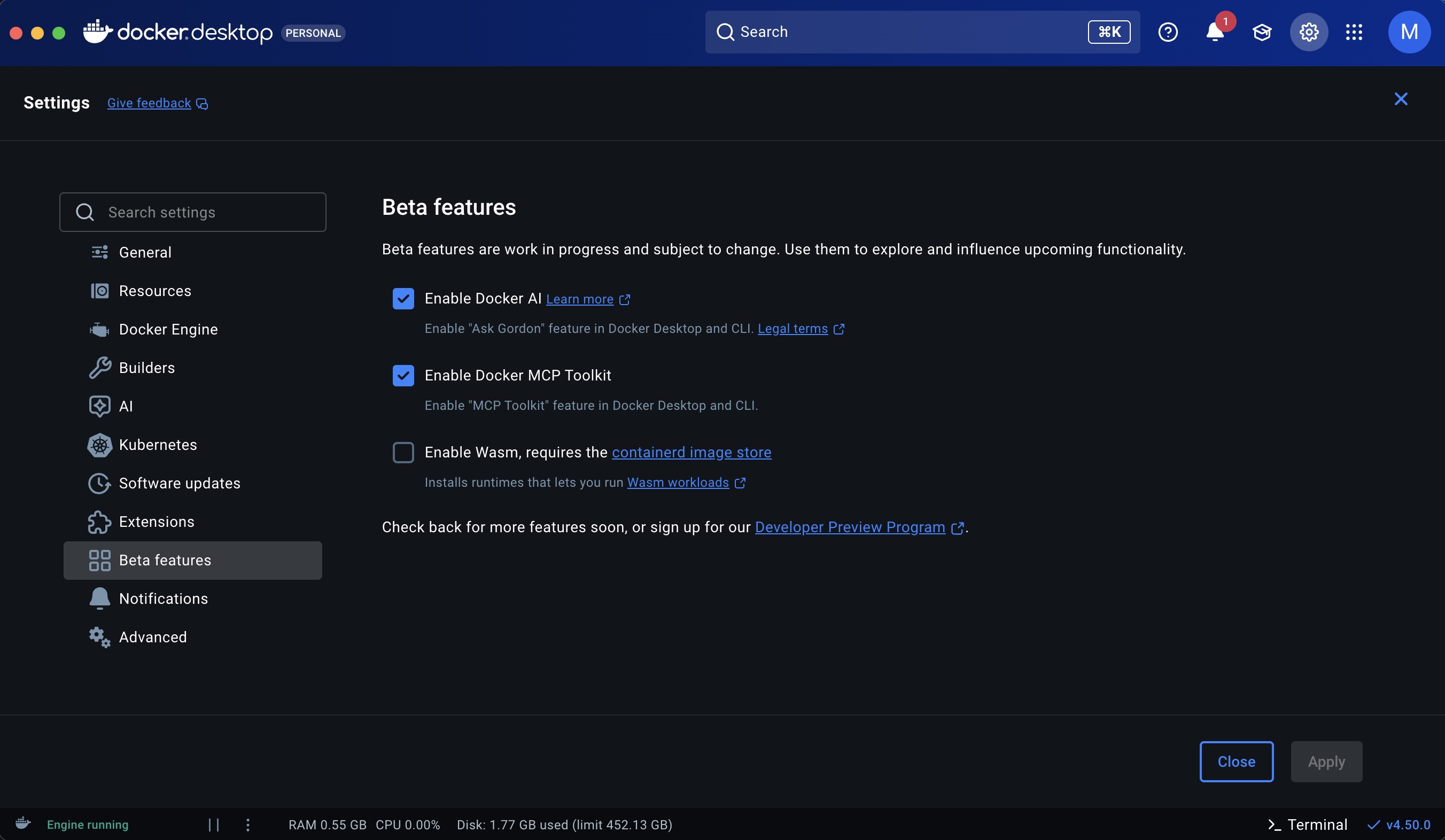
Task: Uncheck Enable Docker MCP Toolkit
Action: click(403, 376)
